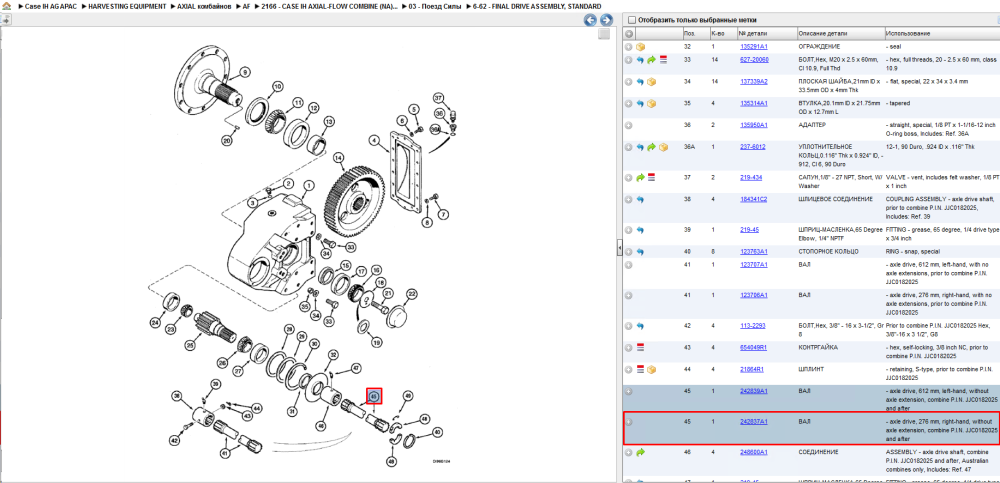The image size is (1000, 483).
Task: Click the blue arrow icon in row 36A
Action: click(640, 147)
